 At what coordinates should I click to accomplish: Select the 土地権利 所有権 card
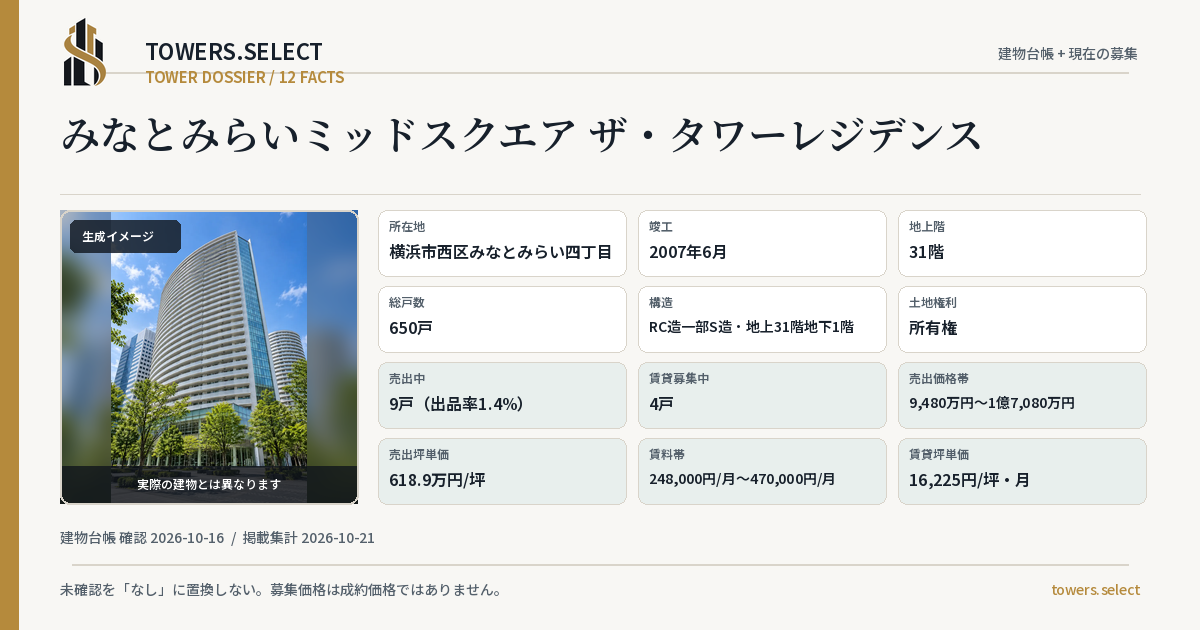click(x=1022, y=319)
